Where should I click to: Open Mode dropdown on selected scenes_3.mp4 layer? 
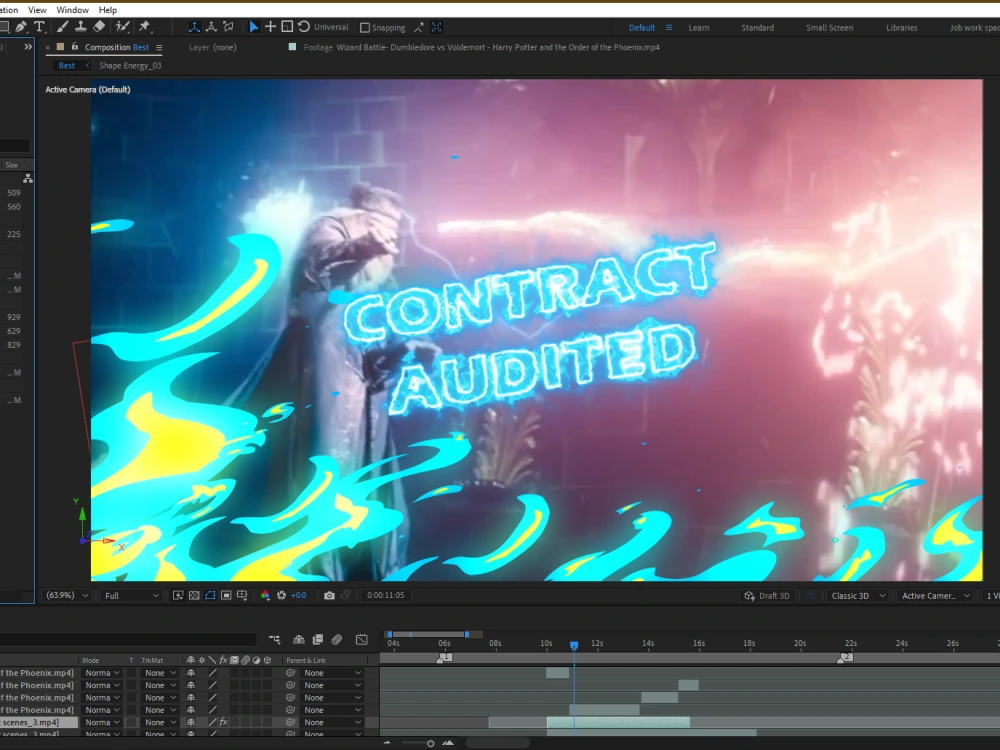pos(103,723)
